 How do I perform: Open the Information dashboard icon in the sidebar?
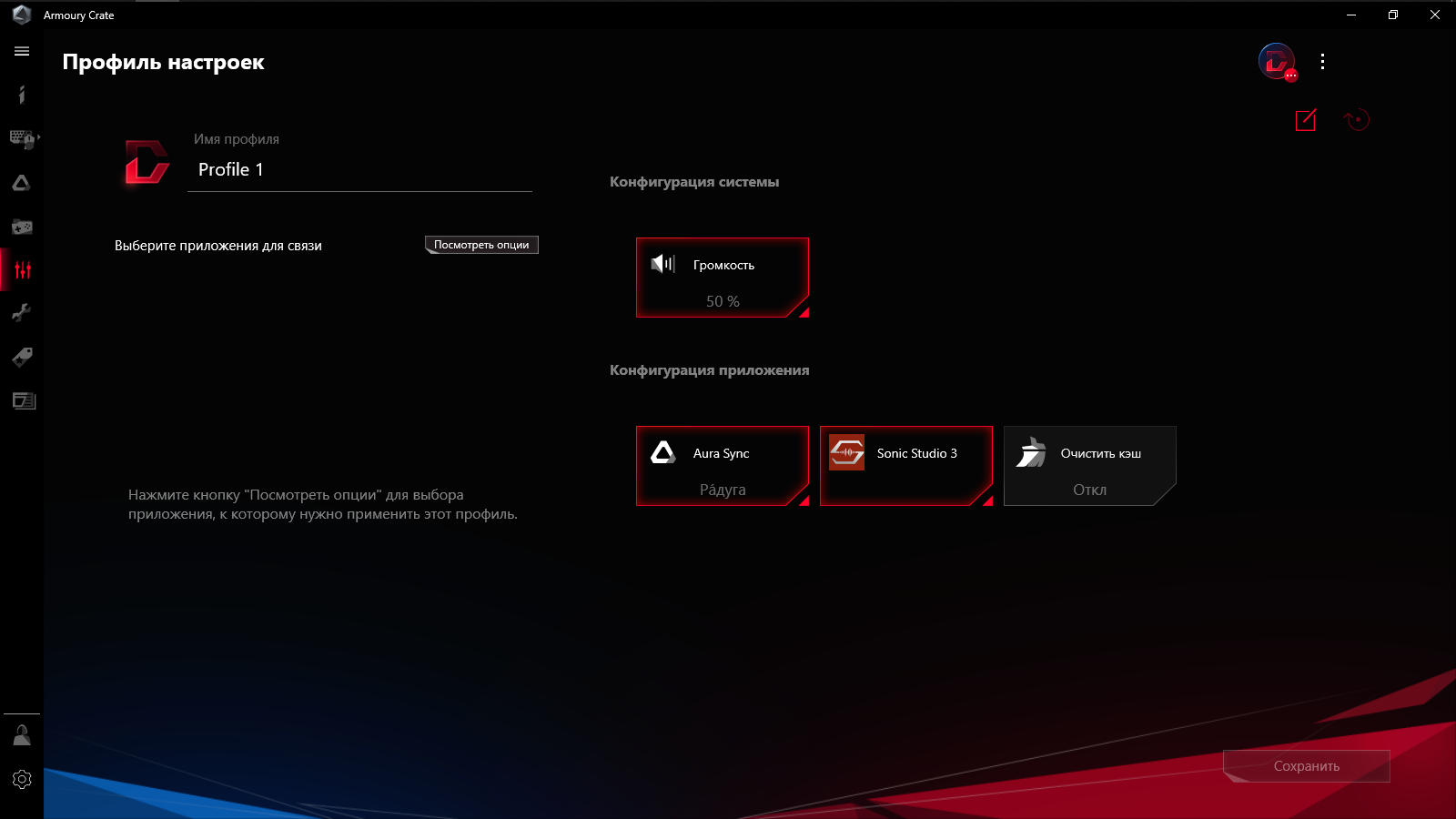(x=22, y=95)
